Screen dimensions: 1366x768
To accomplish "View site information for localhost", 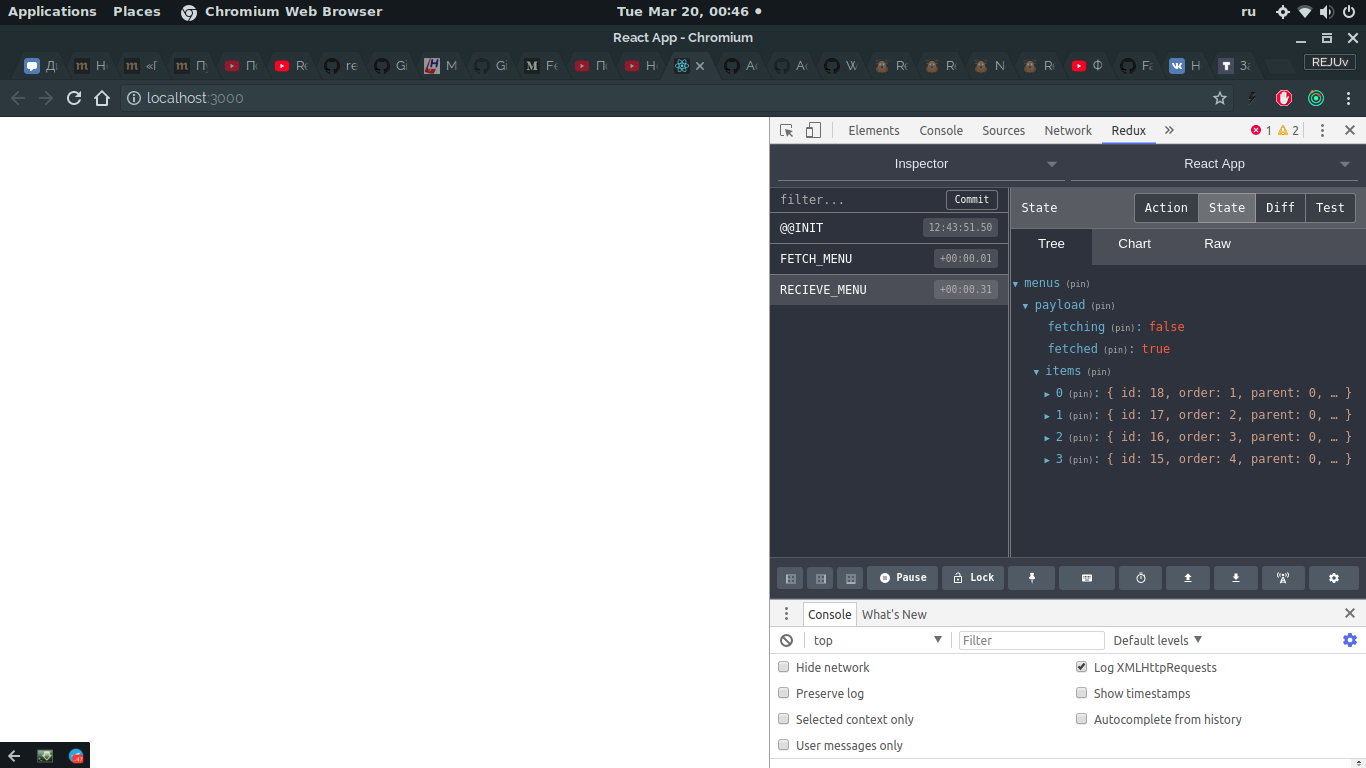I will pyautogui.click(x=134, y=98).
